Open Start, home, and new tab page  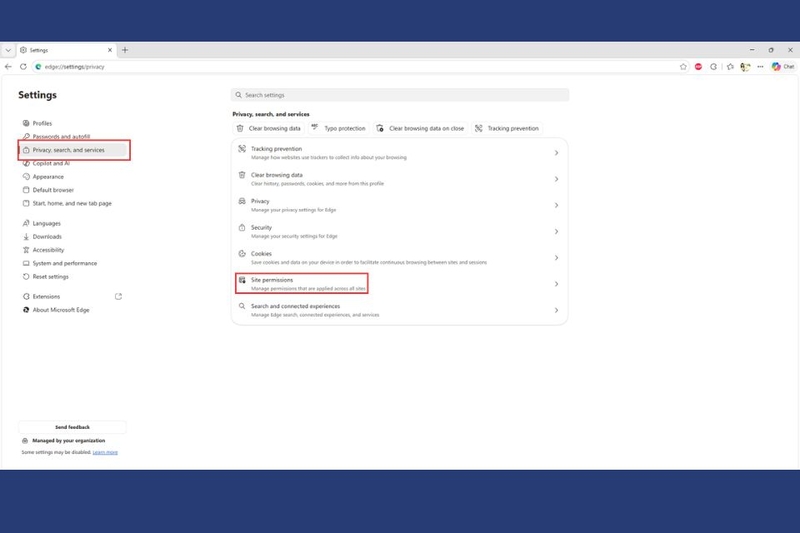[x=72, y=203]
